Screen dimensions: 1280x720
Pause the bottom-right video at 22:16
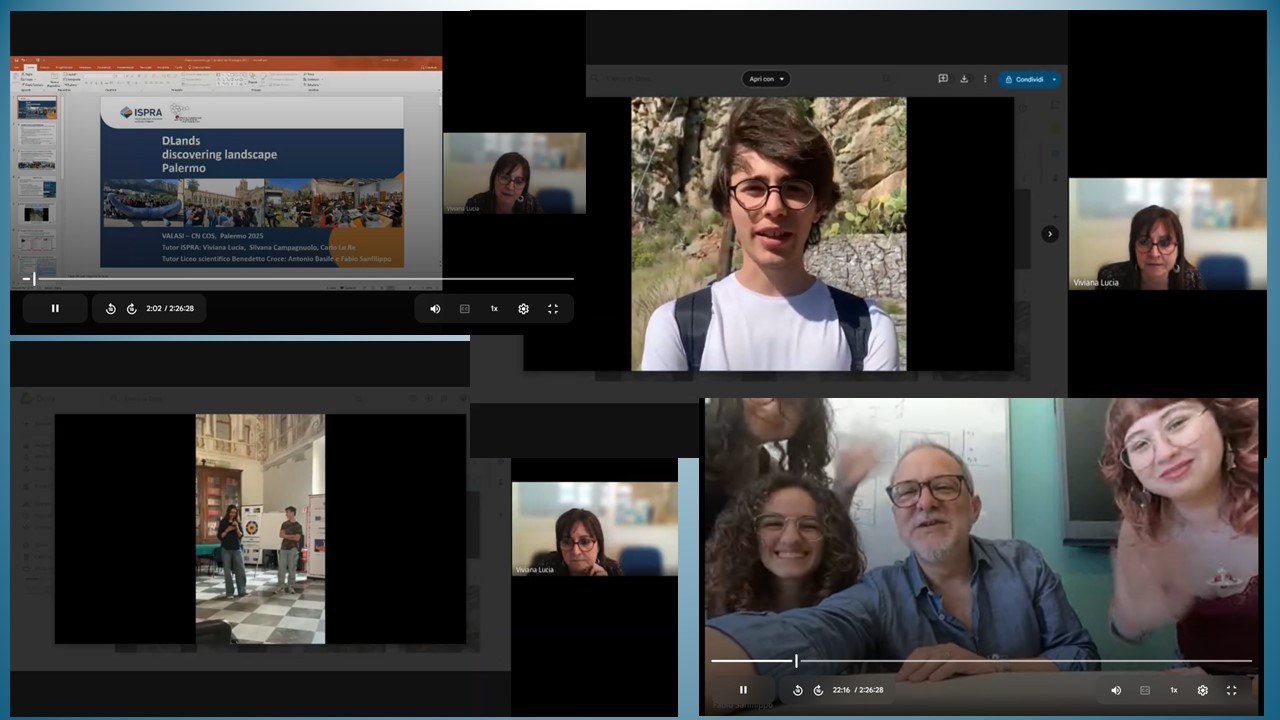pos(743,690)
